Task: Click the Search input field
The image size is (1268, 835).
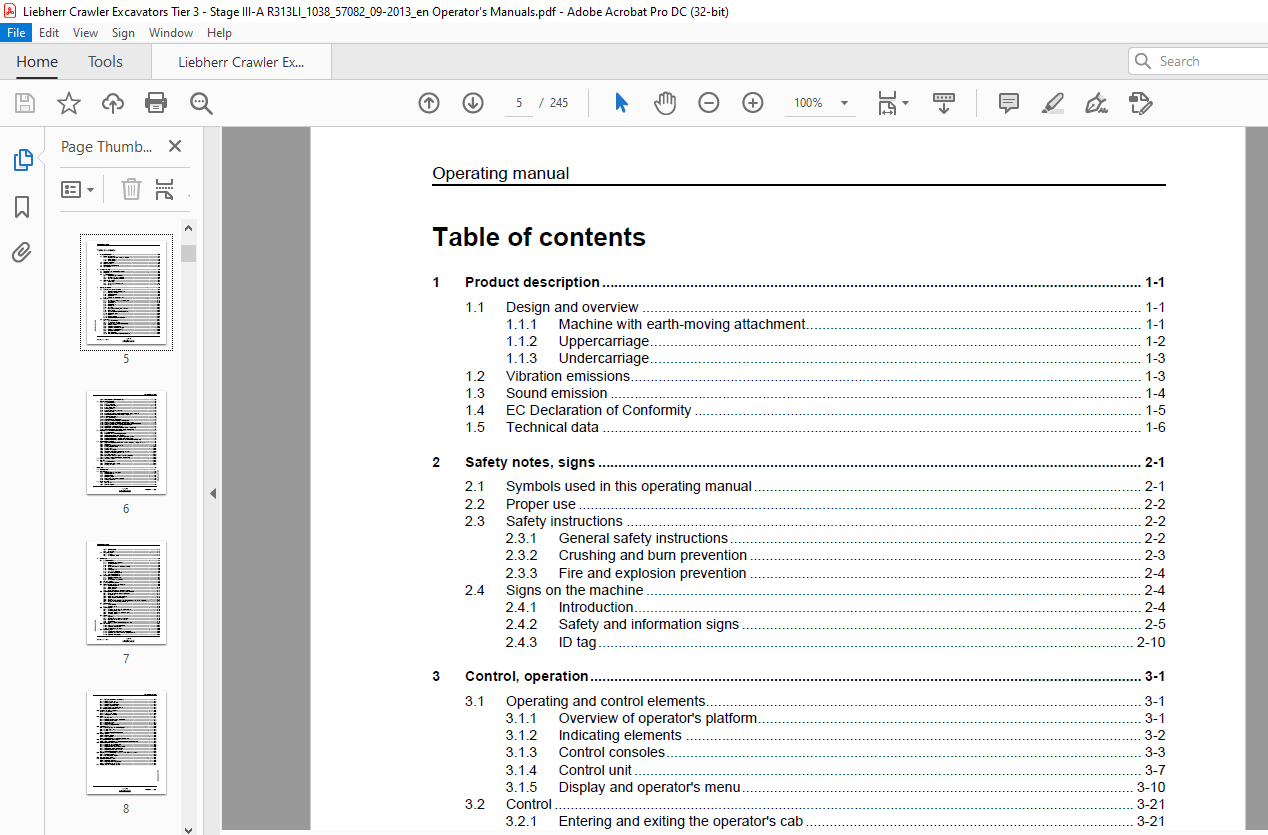Action: 1197,61
